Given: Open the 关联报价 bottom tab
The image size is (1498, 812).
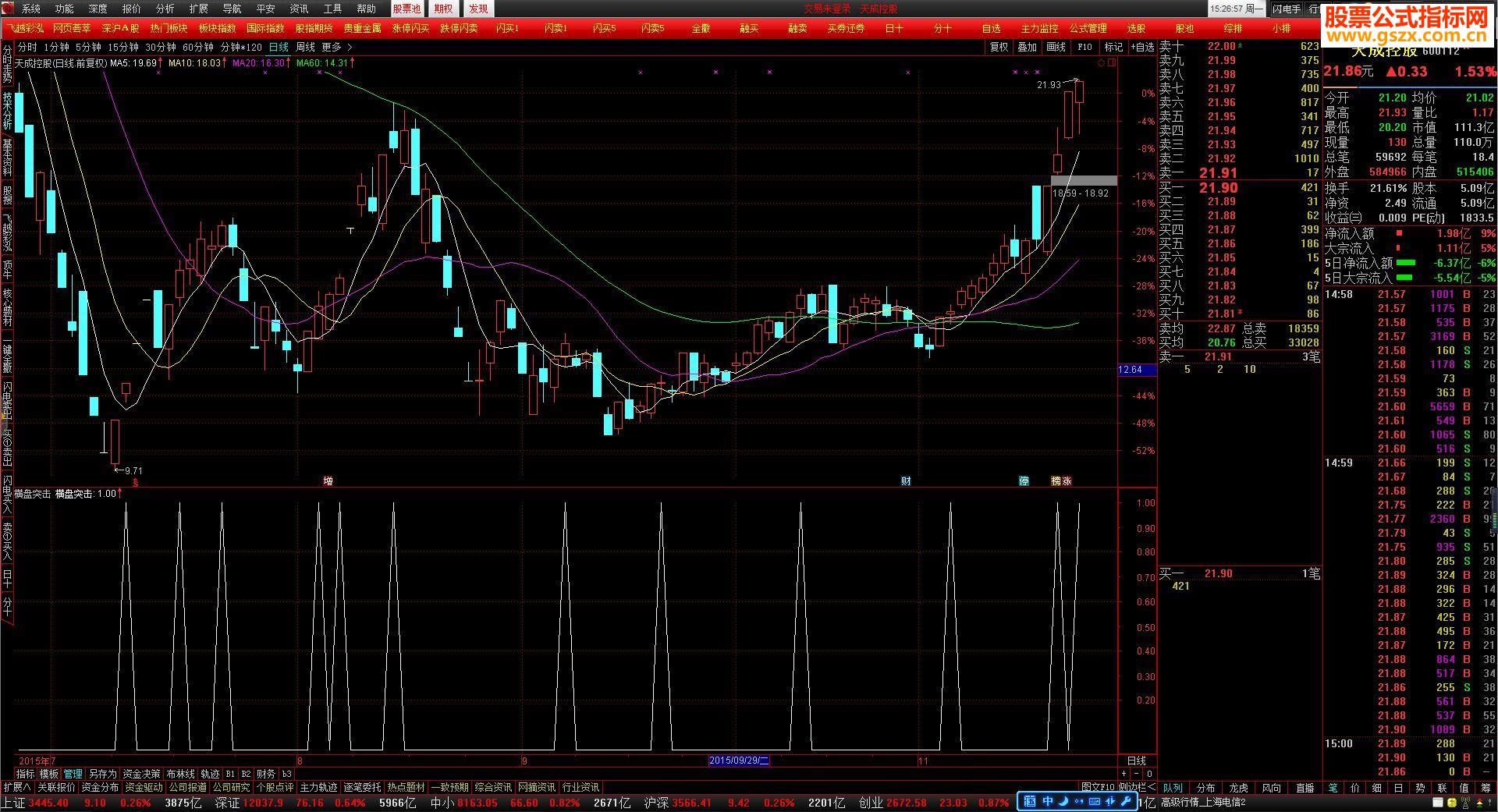Looking at the screenshot, I should click(x=56, y=787).
